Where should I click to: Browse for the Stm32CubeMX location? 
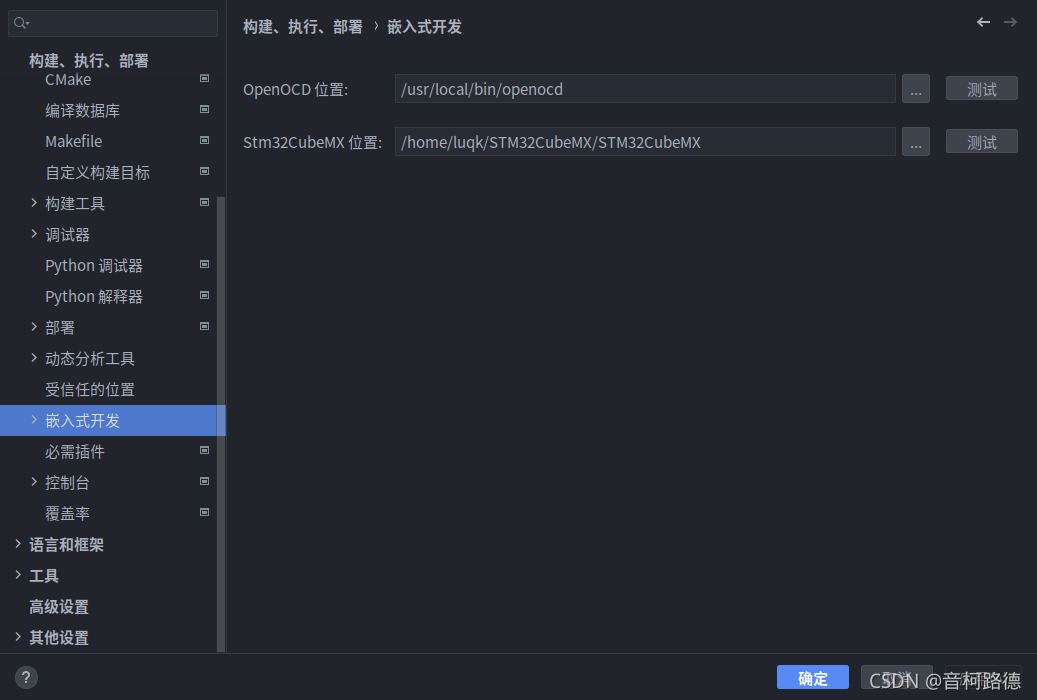(916, 142)
